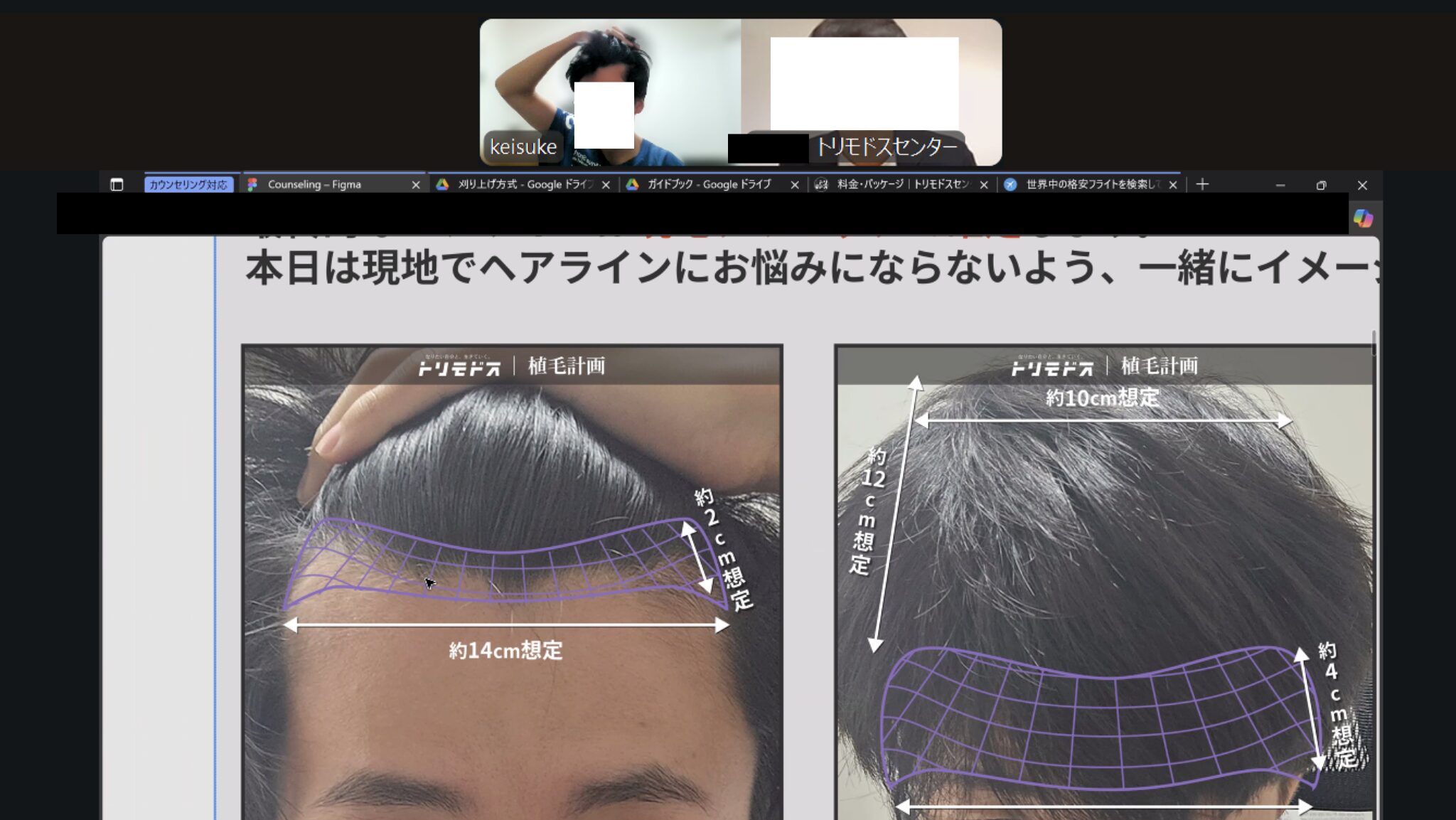Close the 刈り上げ方式 Google Drive tab
This screenshot has width=1456, height=820.
(606, 185)
